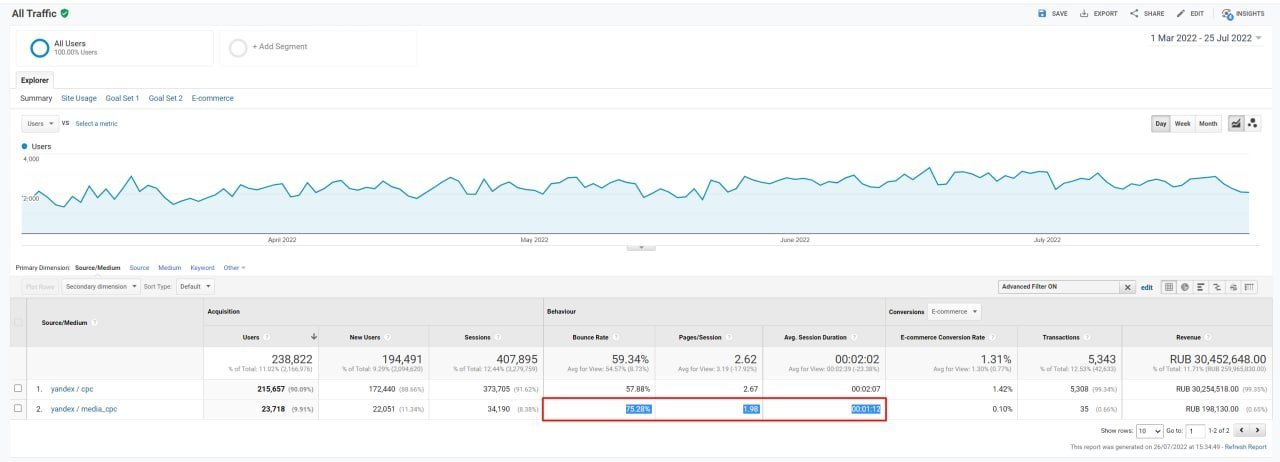Viewport: 1280px width, 462px height.
Task: Select the Term cloud view icon
Action: [1233, 287]
